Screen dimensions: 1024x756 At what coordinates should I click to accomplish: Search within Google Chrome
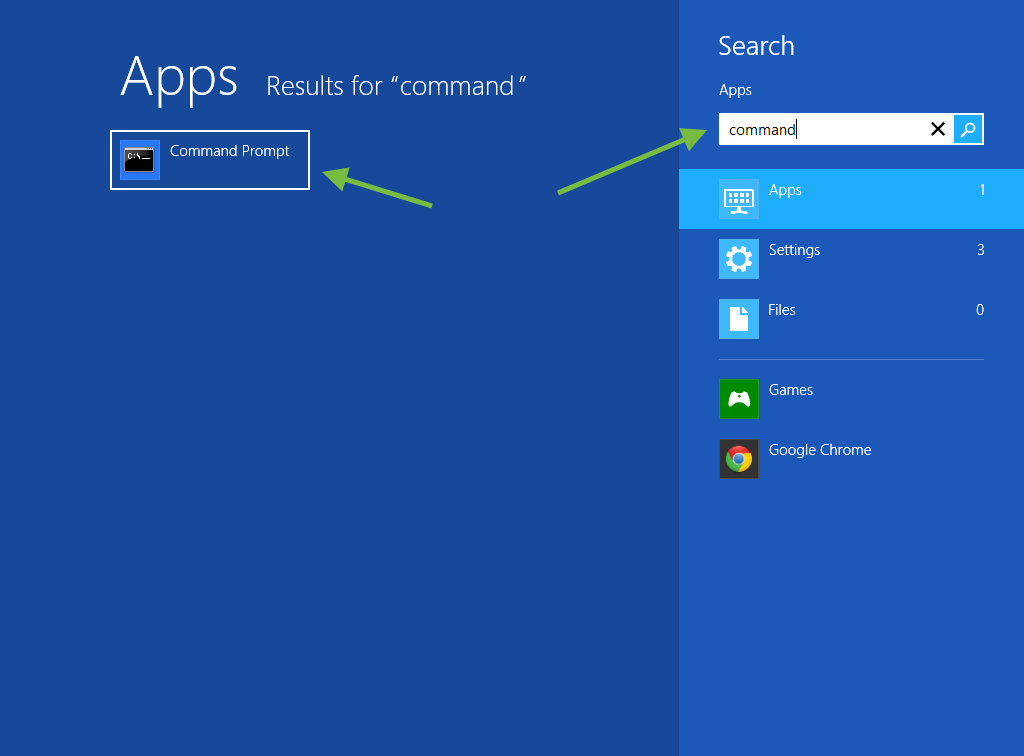pyautogui.click(x=851, y=459)
